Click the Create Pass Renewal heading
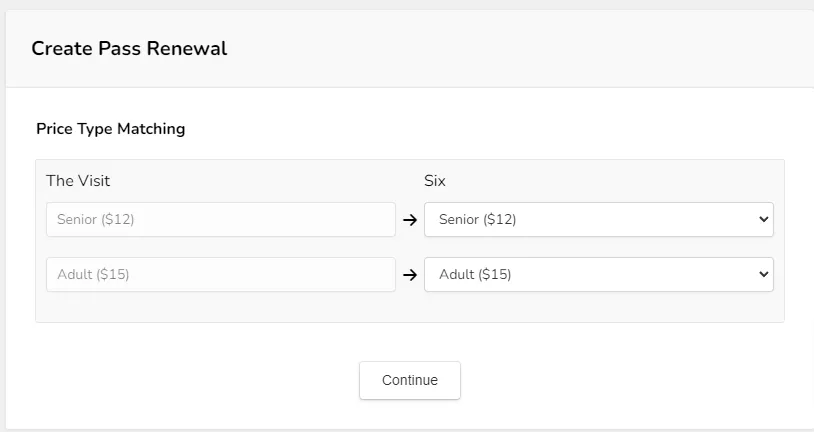Screen dimensions: 814x432 [x=129, y=48]
